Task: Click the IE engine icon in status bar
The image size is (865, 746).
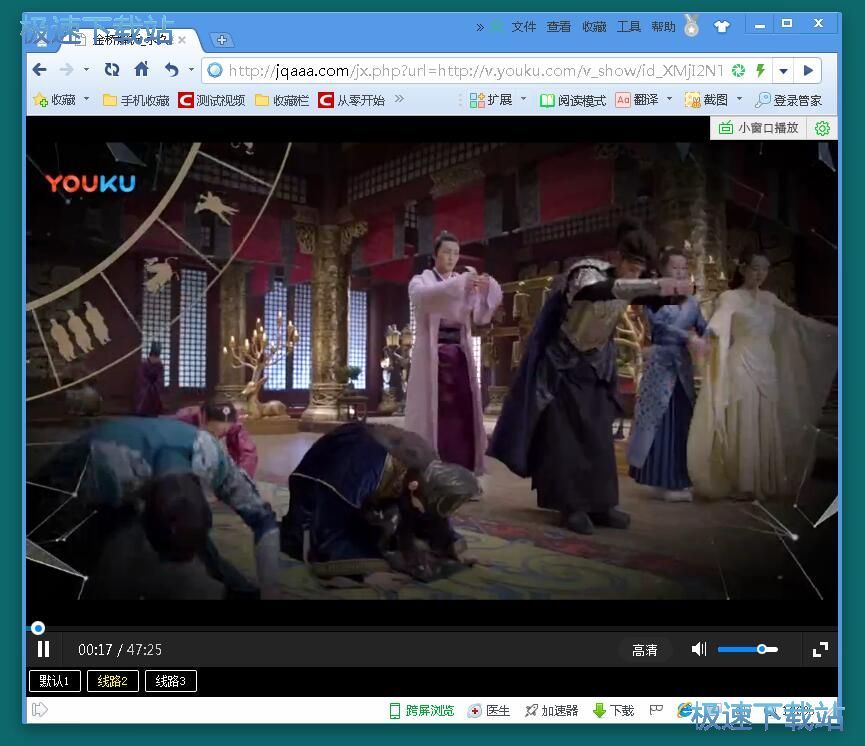Action: [685, 710]
